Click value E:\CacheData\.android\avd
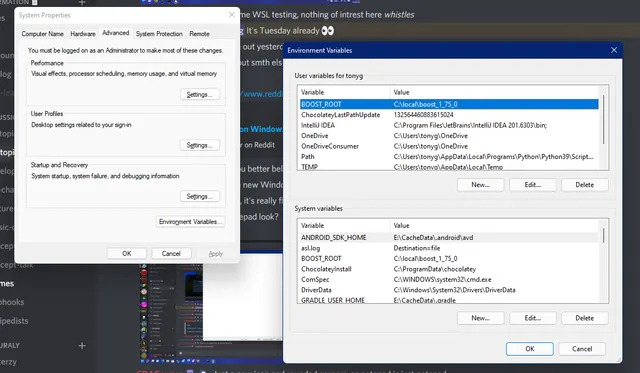This screenshot has width=640, height=373. point(433,238)
